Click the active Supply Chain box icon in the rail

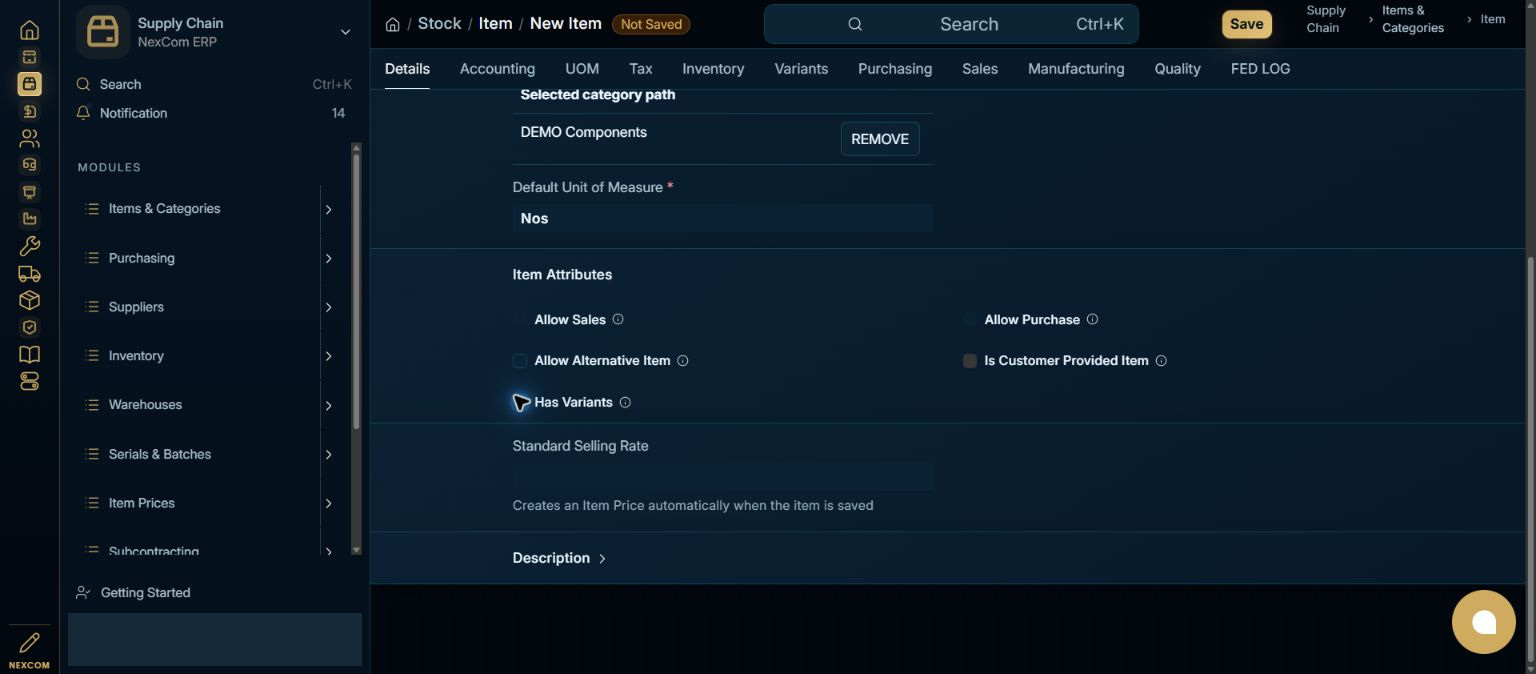(29, 84)
